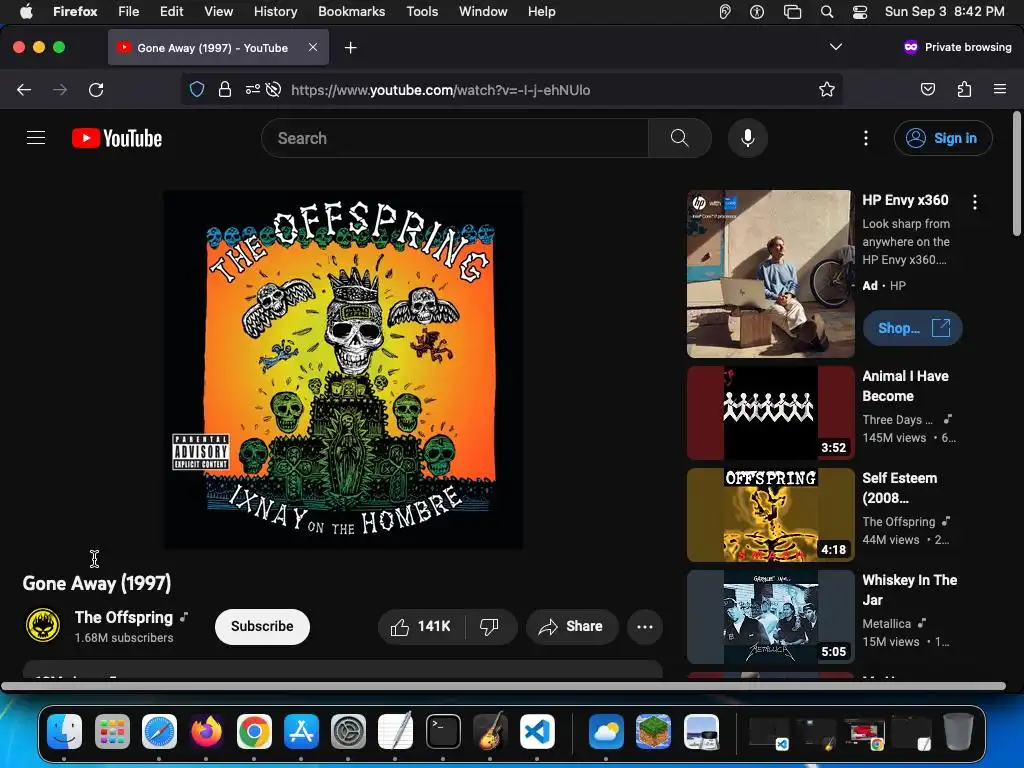The width and height of the screenshot is (1024, 768).
Task: Click the YouTube logo
Action: pos(117,138)
